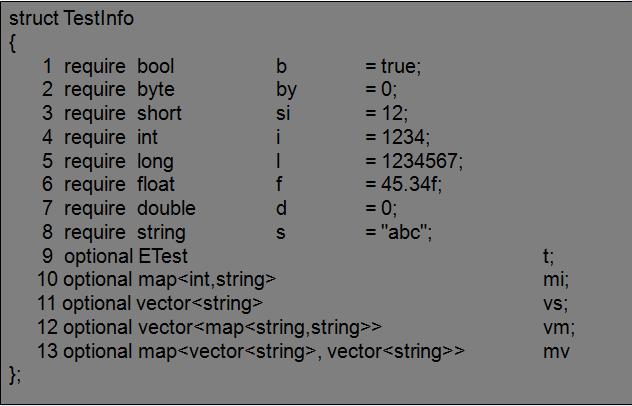Click the 'mv' field name

(556, 352)
